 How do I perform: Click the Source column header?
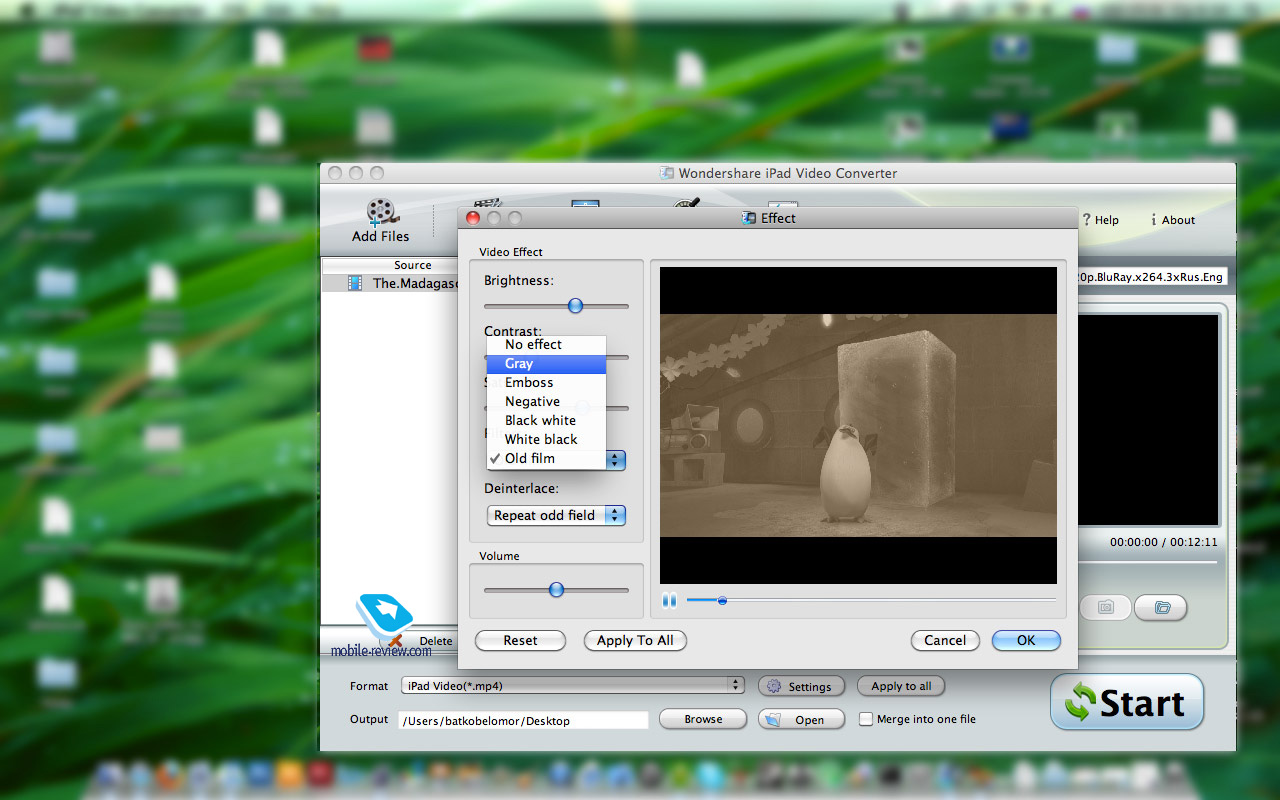tap(413, 265)
